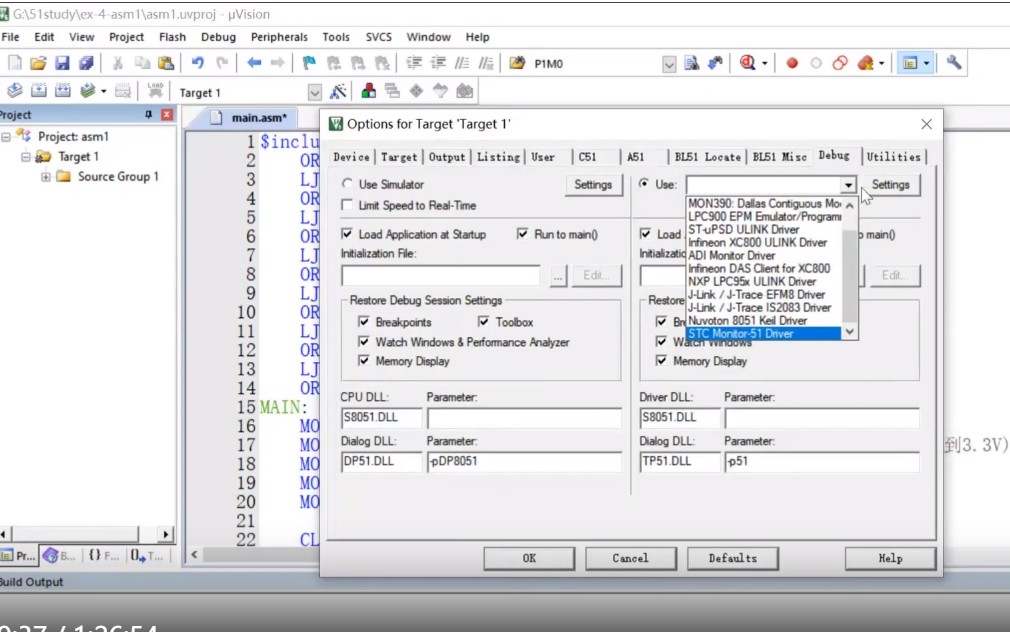This screenshot has width=1010, height=632.
Task: Click the Manage Project Items colored-blocks icon
Action: tap(368, 92)
